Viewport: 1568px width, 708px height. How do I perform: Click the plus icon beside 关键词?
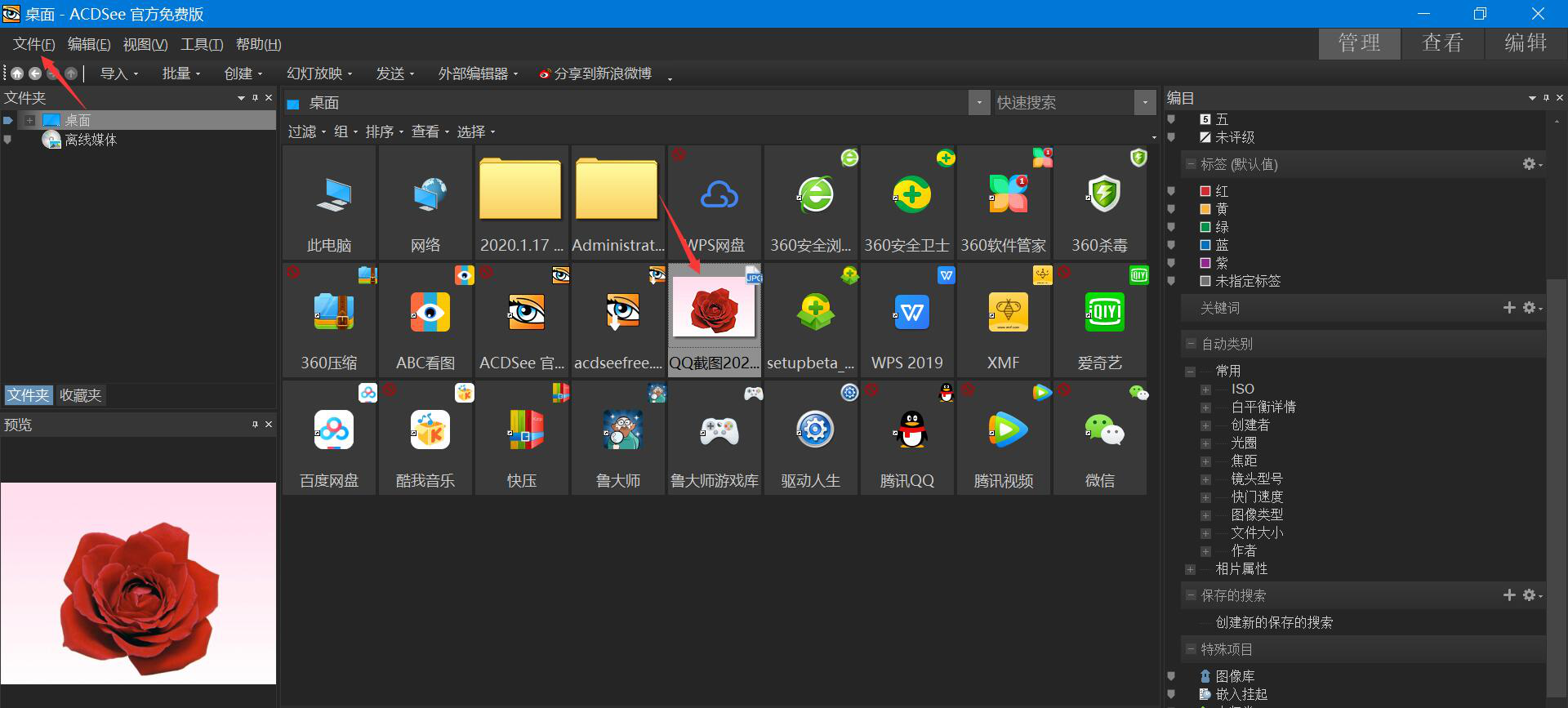pos(1508,308)
